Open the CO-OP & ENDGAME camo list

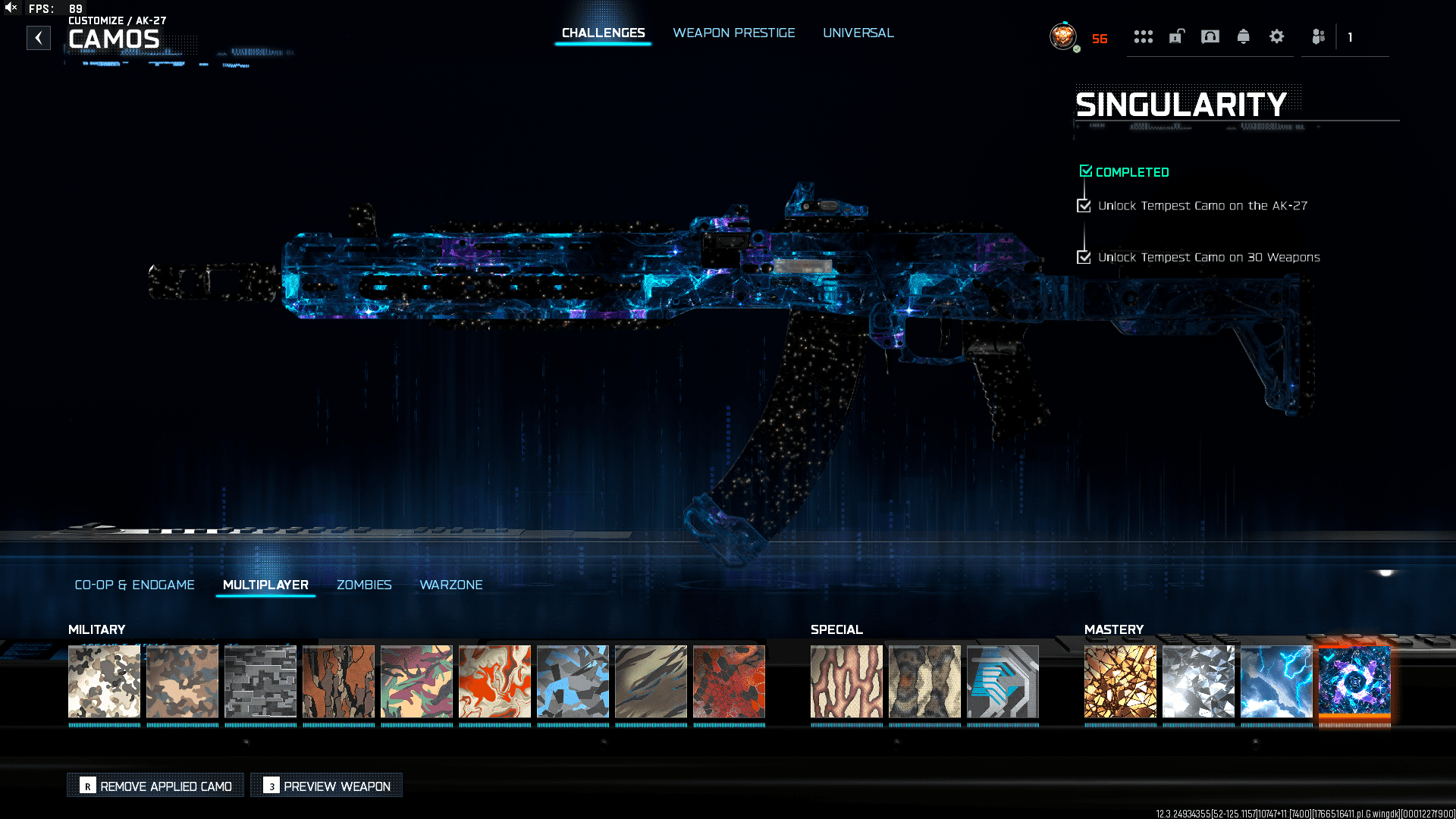point(135,585)
